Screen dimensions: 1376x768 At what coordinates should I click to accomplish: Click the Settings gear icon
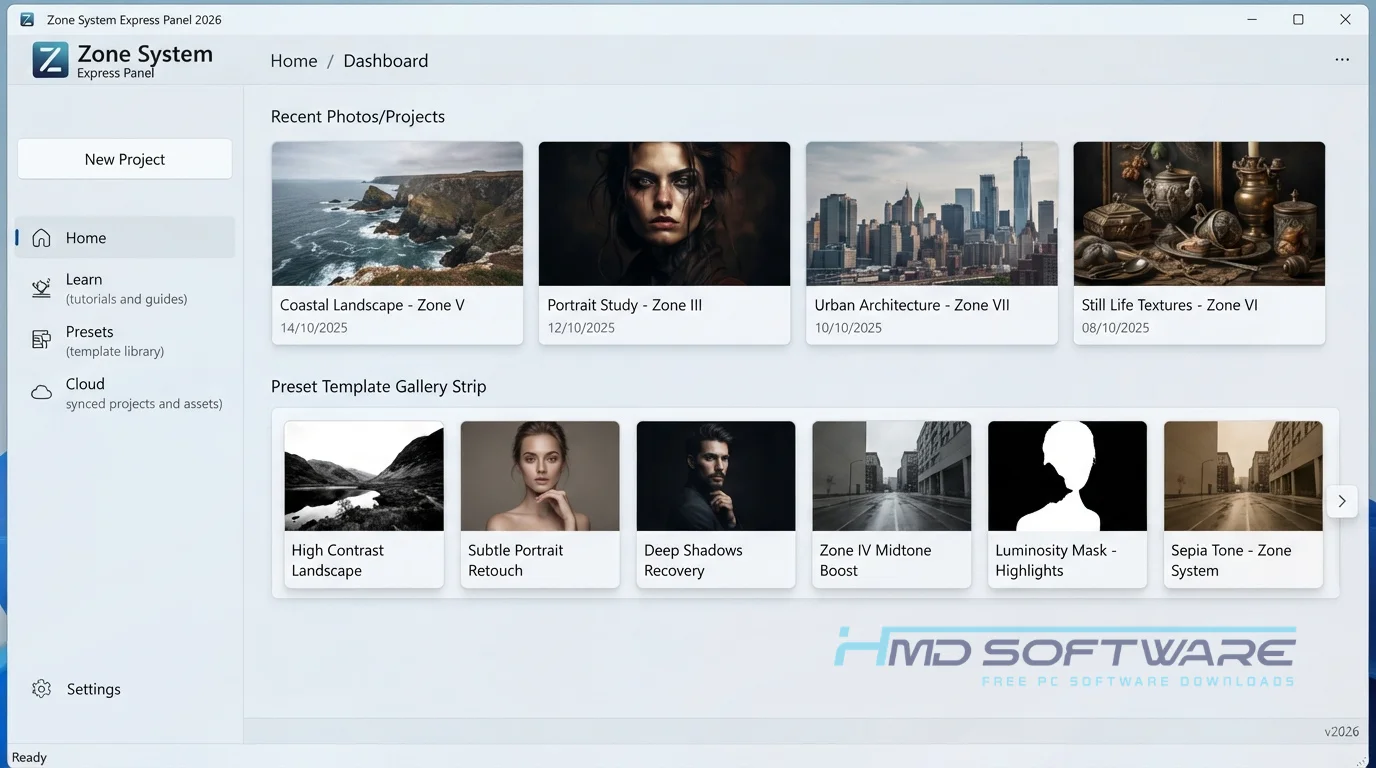pos(41,689)
